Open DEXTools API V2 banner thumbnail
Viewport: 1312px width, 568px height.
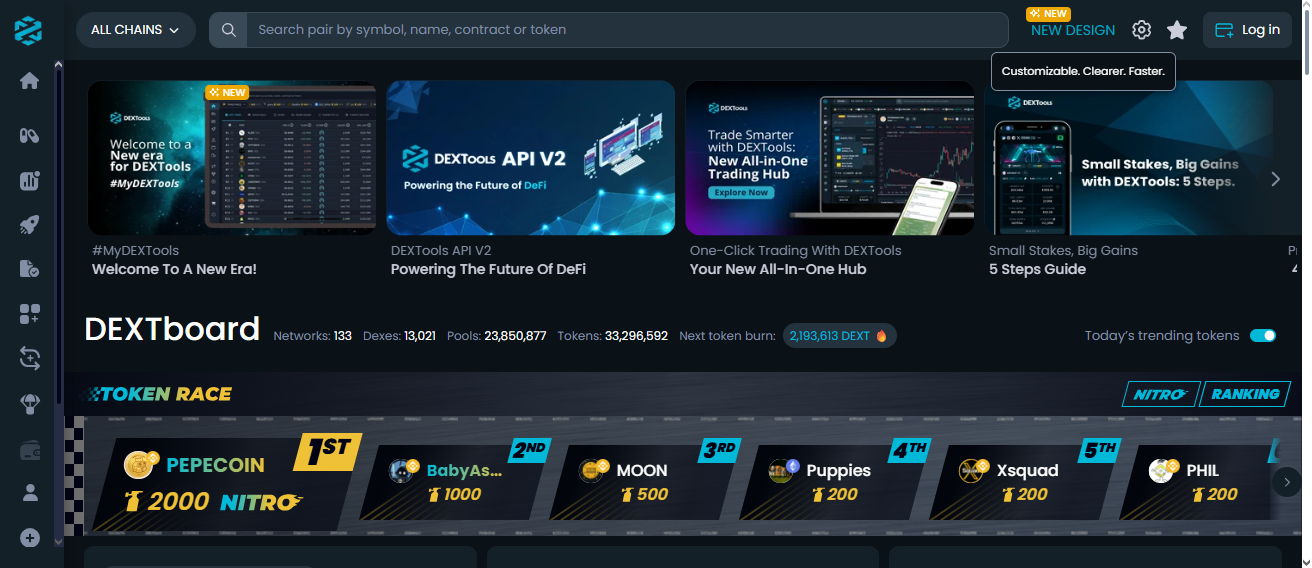[x=531, y=158]
